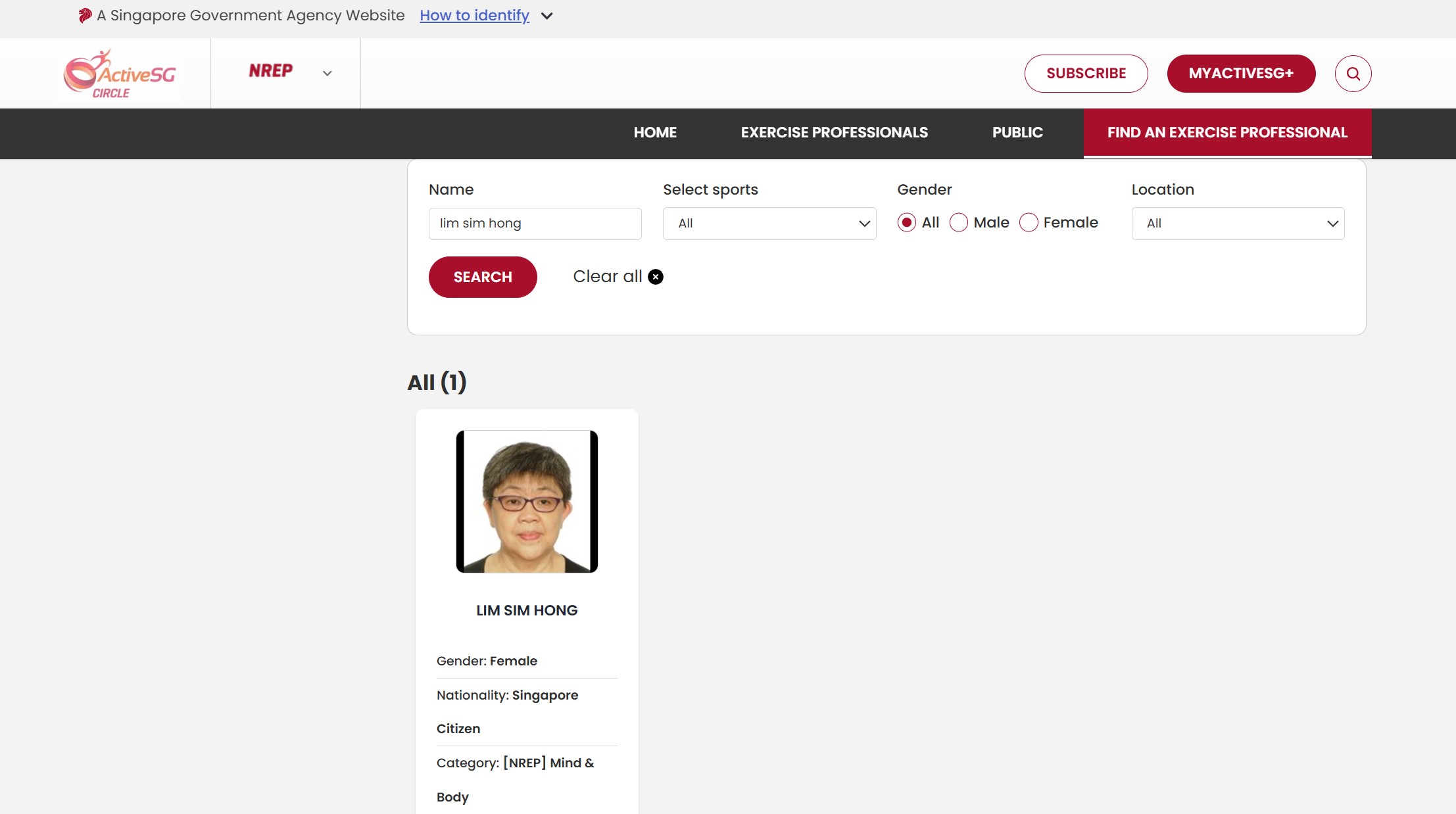Viewport: 1456px width, 814px height.
Task: Click the All (1) results heading
Action: tap(437, 382)
